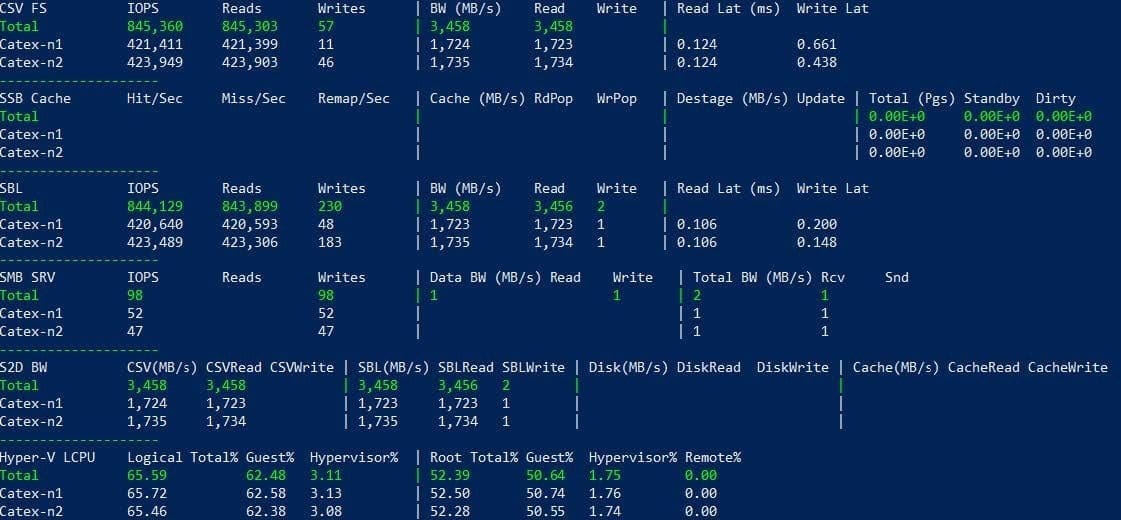Select the Data BW (MB/s) column header
This screenshot has height=520, width=1121.
pos(486,278)
